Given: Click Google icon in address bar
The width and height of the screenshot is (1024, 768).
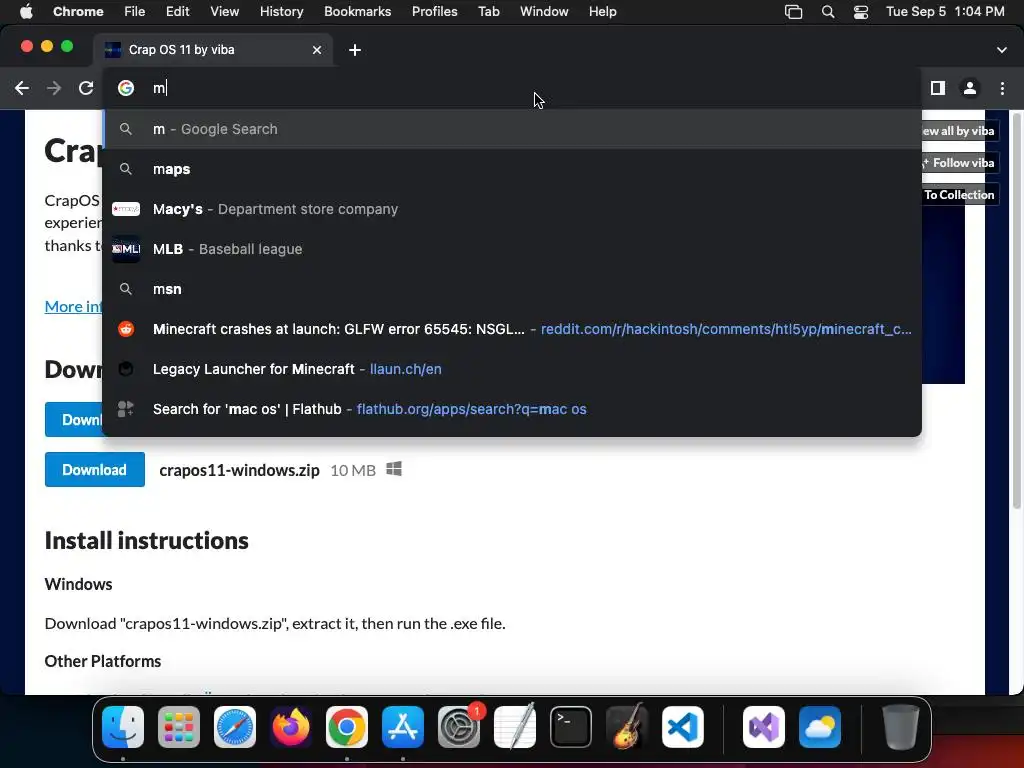Looking at the screenshot, I should 126,88.
